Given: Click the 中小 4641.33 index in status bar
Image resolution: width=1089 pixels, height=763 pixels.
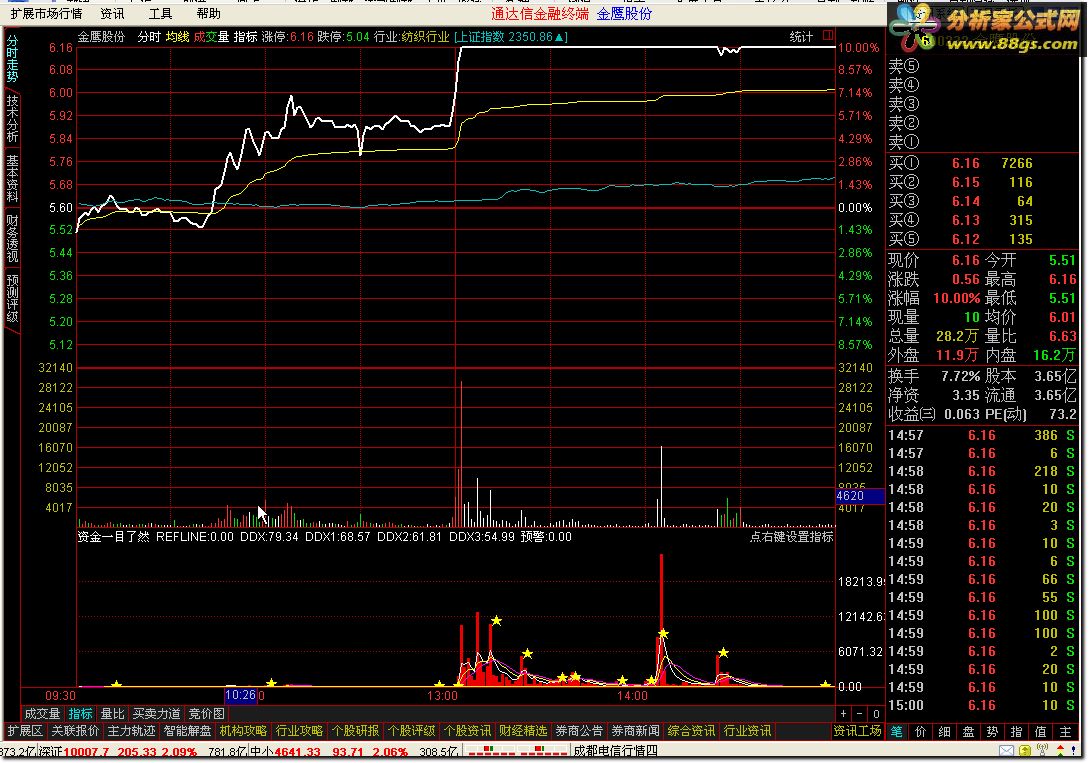Looking at the screenshot, I should 285,751.
